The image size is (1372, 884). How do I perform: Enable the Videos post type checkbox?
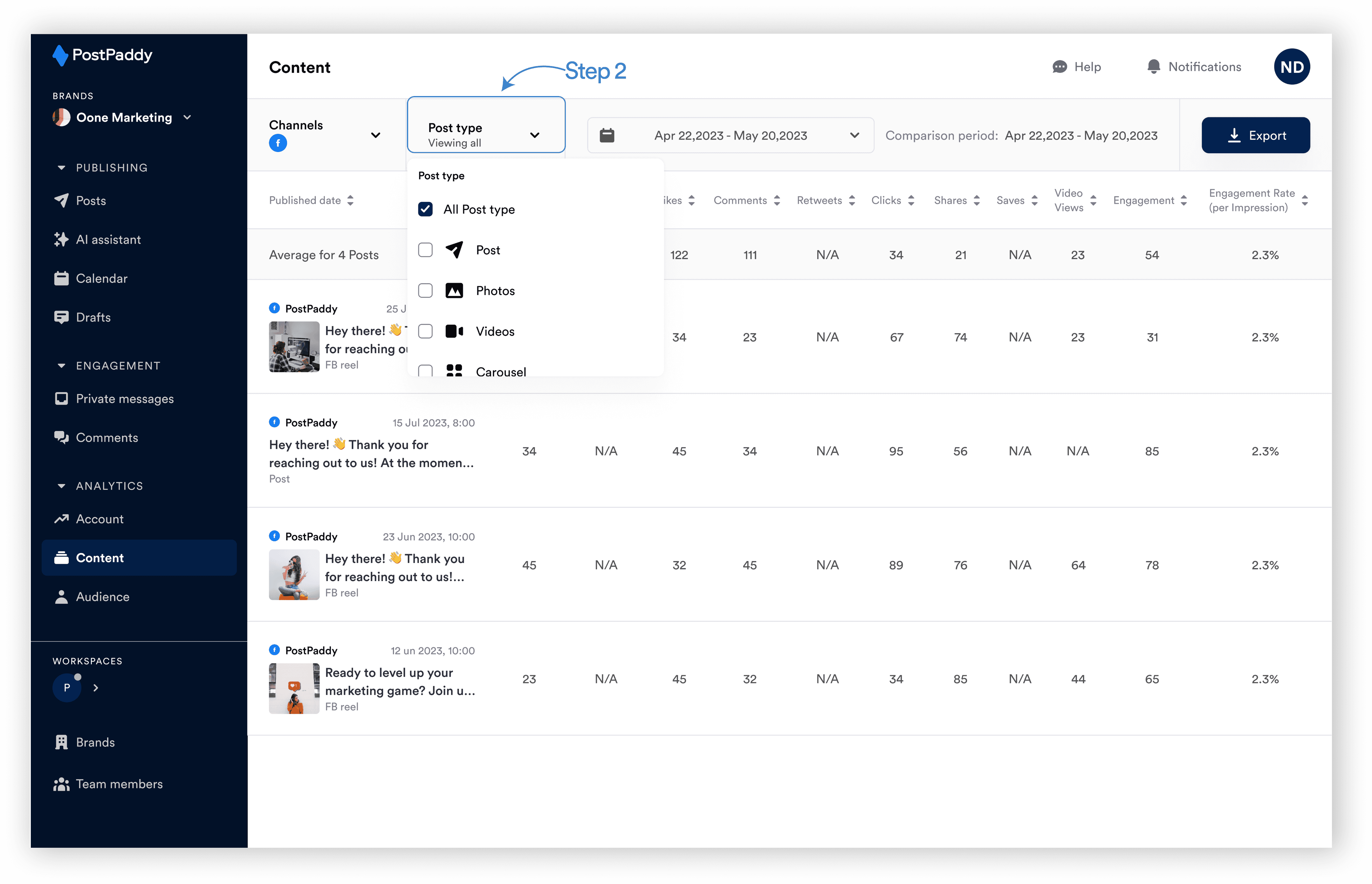[425, 331]
